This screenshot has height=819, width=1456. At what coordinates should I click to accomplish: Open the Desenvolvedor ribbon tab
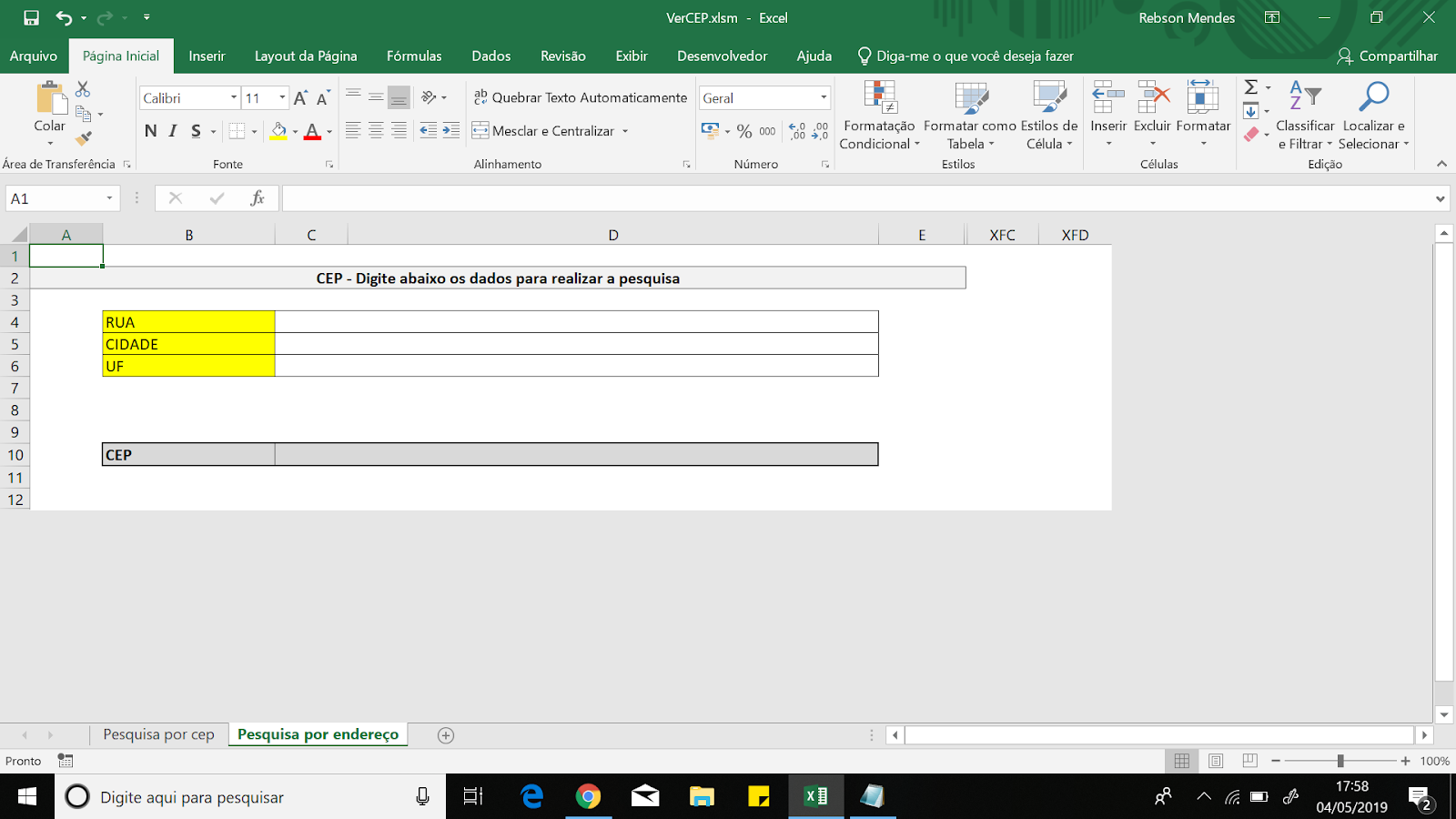pyautogui.click(x=721, y=56)
